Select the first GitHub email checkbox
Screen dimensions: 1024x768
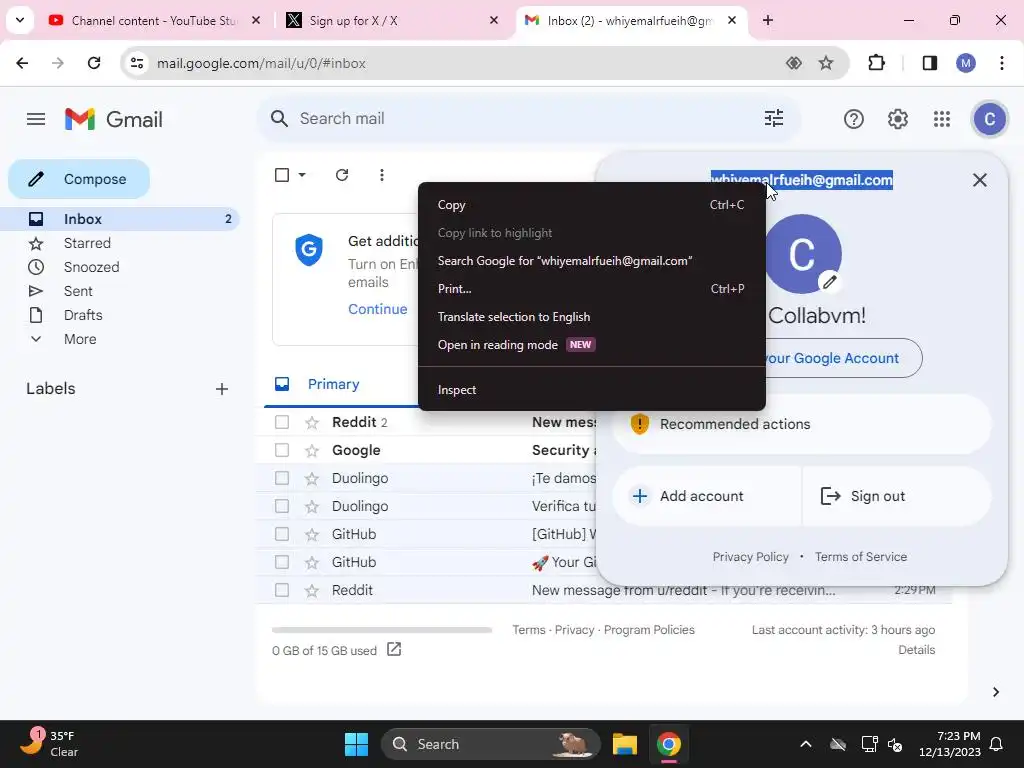point(282,534)
